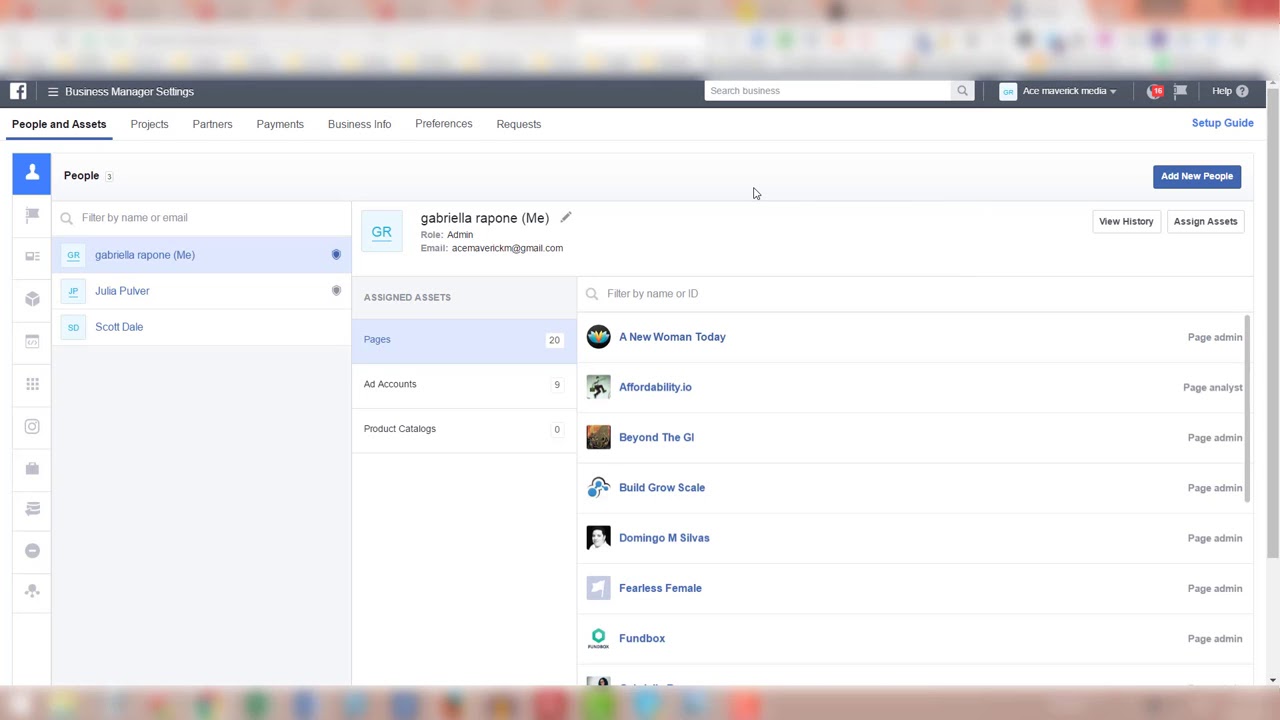Select Pages in assigned assets list
The image size is (1280, 720).
point(464,340)
